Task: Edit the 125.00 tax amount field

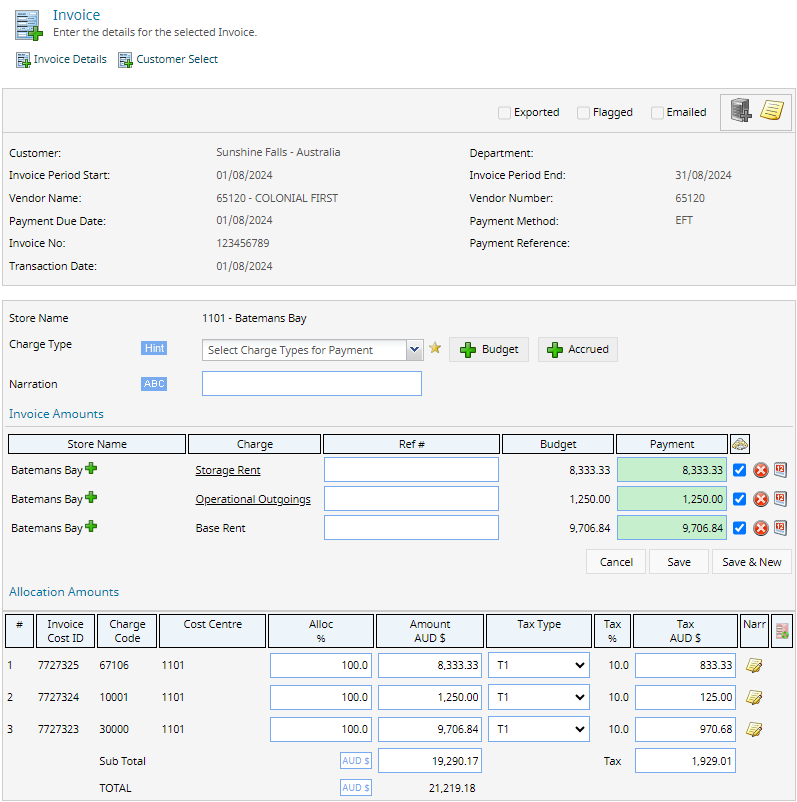Action: pos(685,697)
